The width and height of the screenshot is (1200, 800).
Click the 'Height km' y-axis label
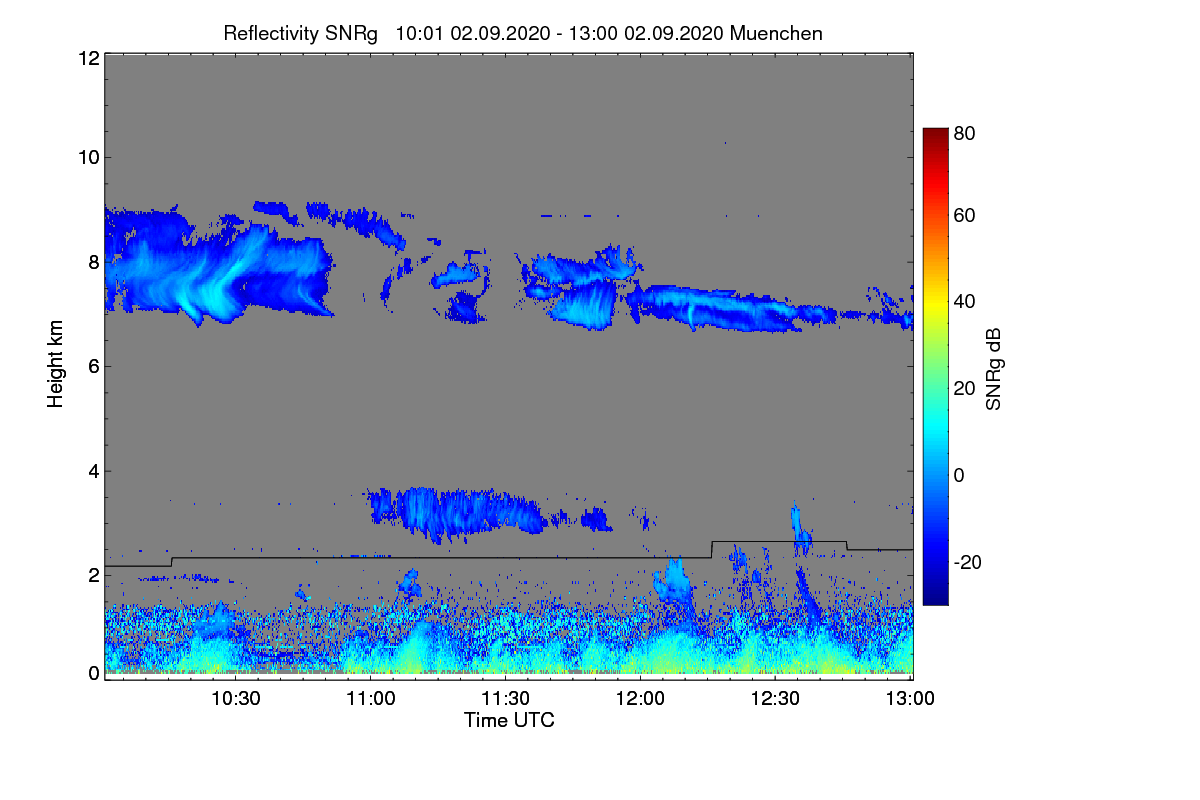(x=56, y=364)
